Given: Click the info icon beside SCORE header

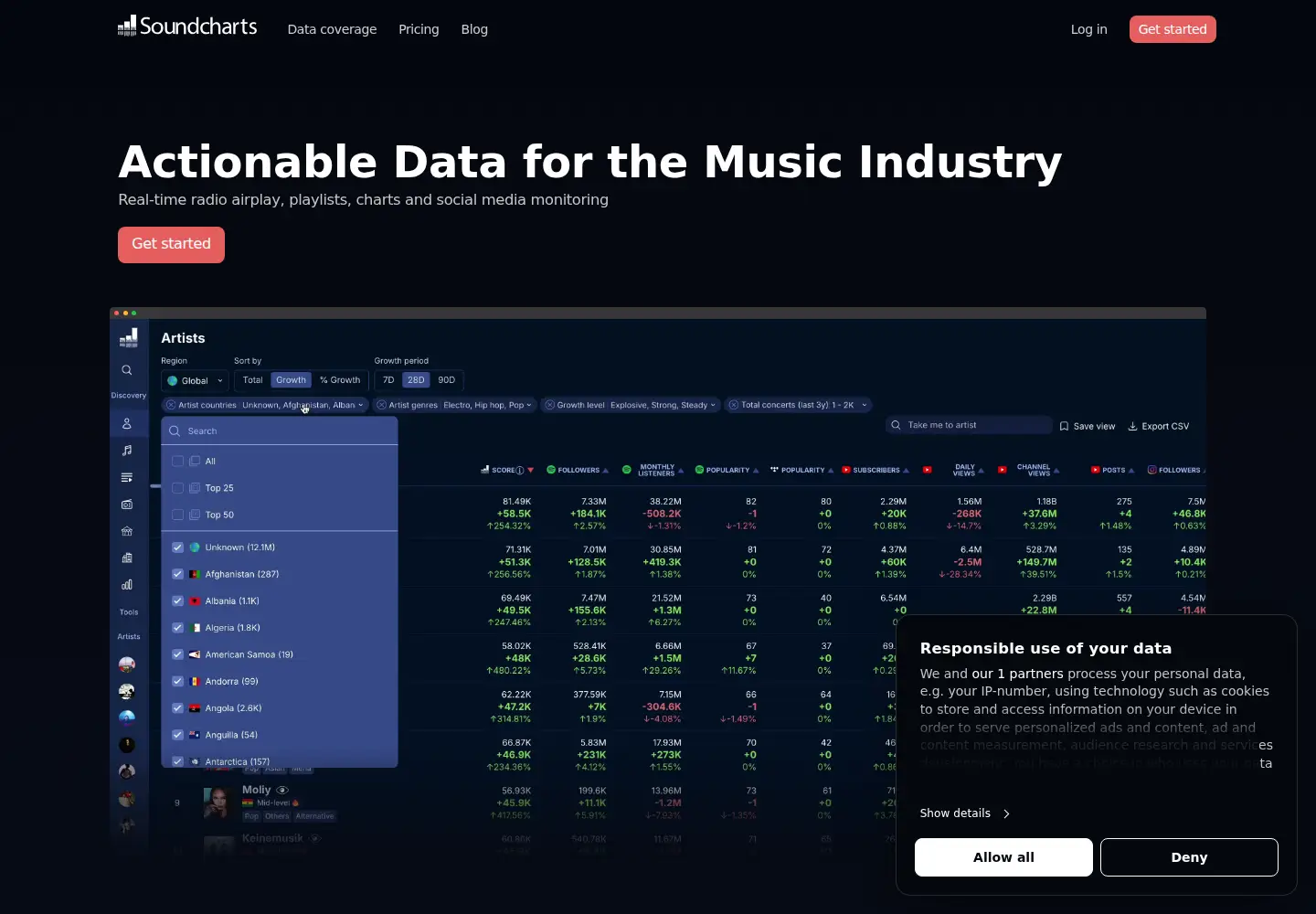Looking at the screenshot, I should 520,471.
